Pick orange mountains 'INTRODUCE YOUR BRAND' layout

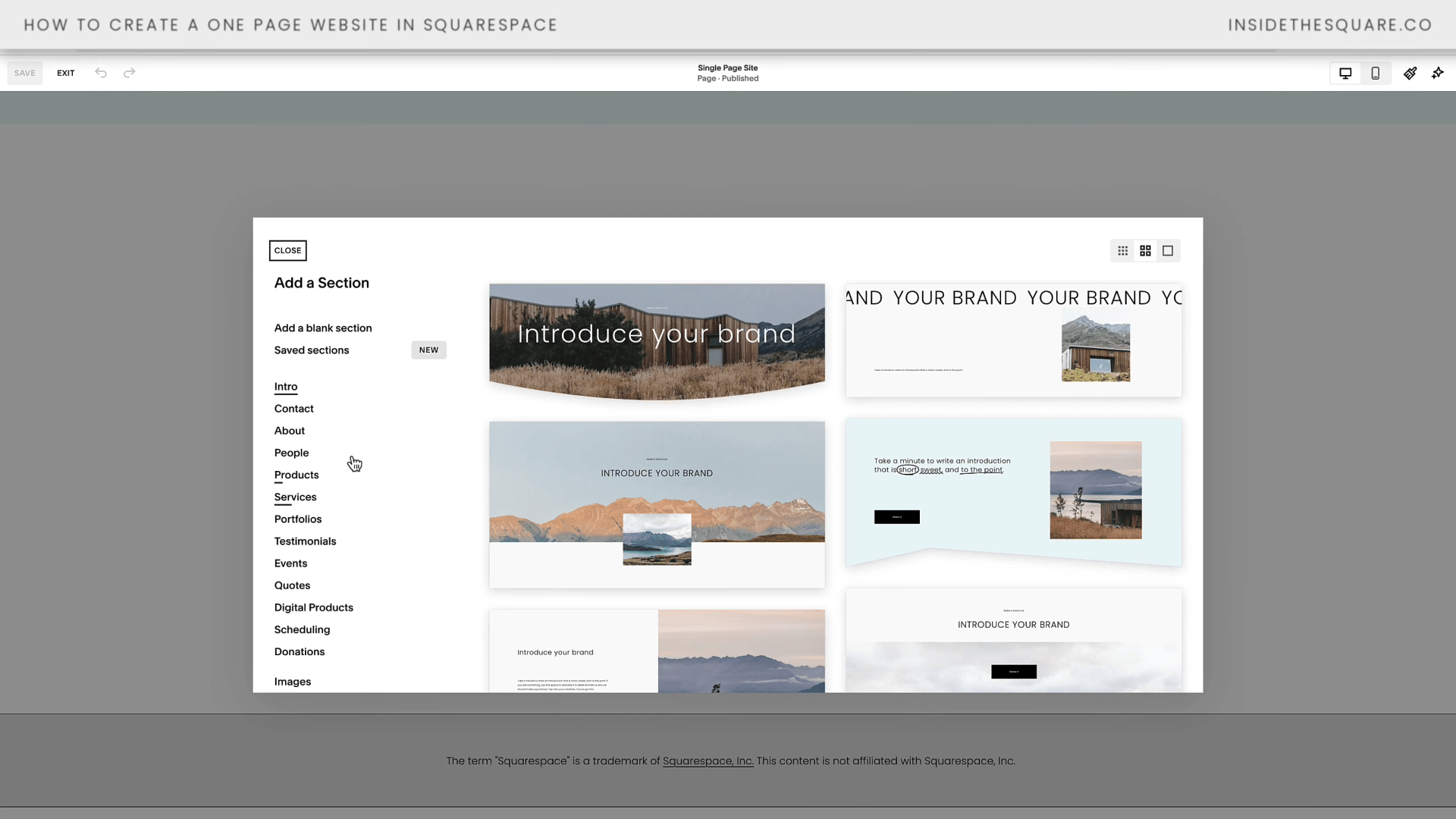pos(657,505)
